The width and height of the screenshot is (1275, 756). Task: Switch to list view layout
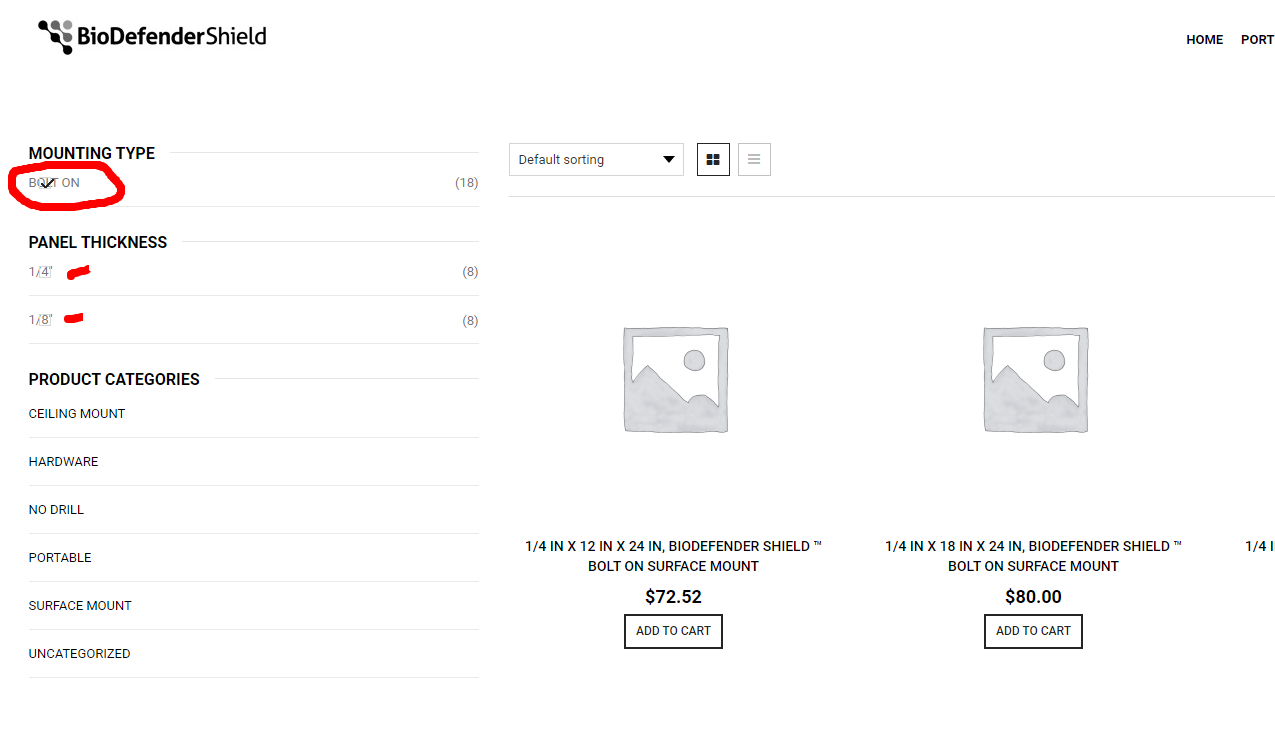pos(754,160)
